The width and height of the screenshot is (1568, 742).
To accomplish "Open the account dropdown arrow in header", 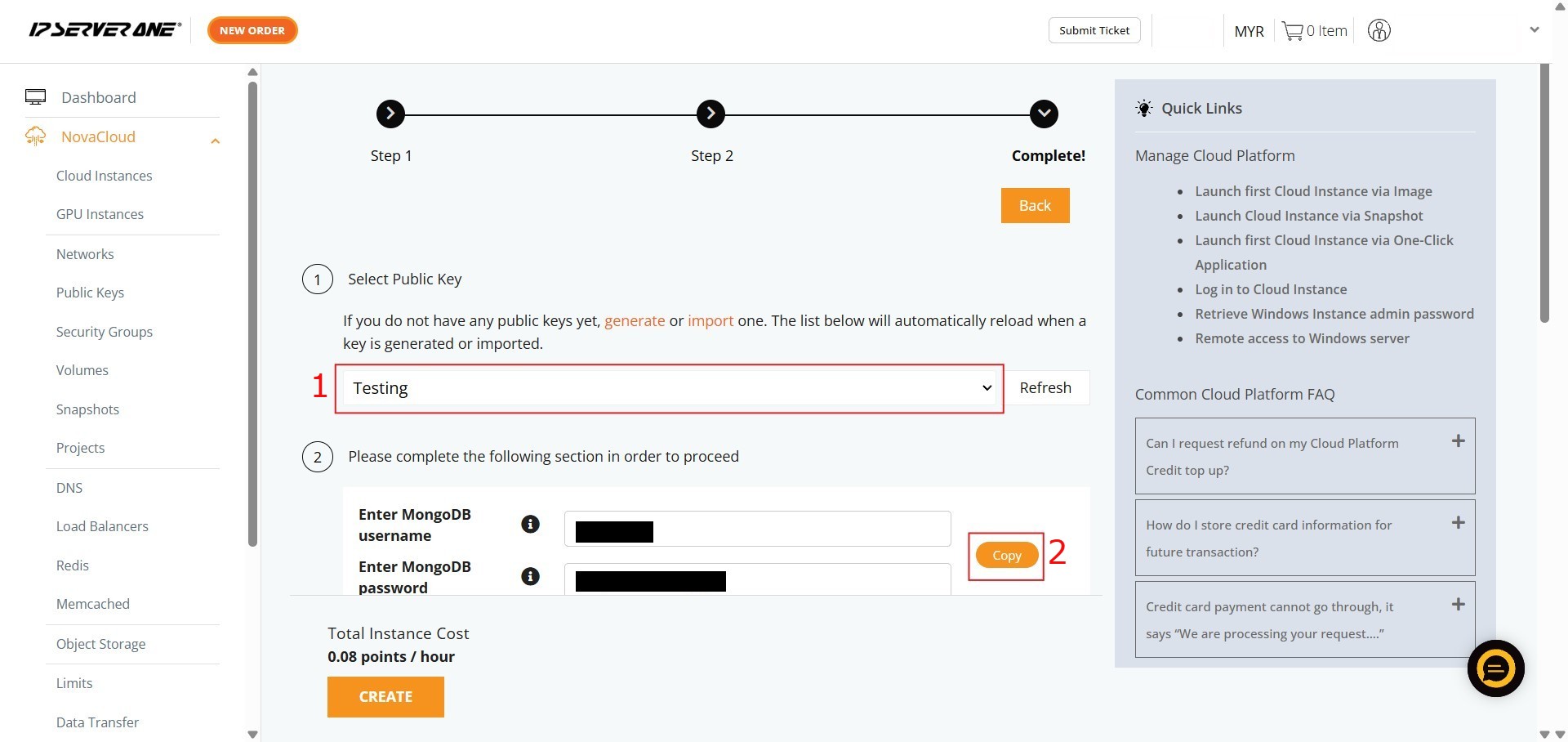I will point(1534,30).
